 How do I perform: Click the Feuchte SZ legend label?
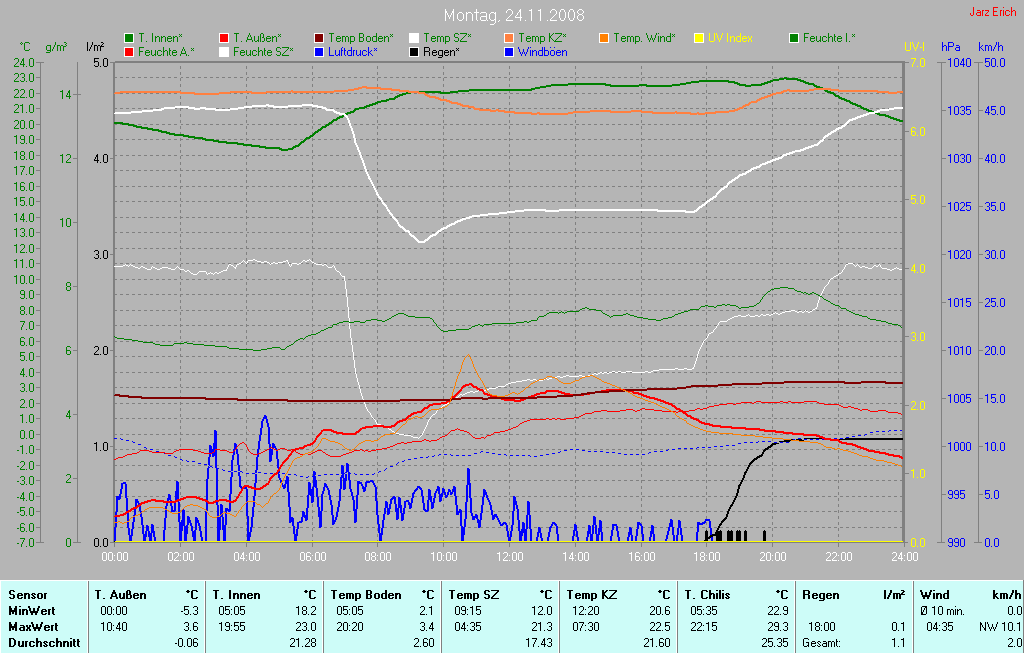pos(262,51)
